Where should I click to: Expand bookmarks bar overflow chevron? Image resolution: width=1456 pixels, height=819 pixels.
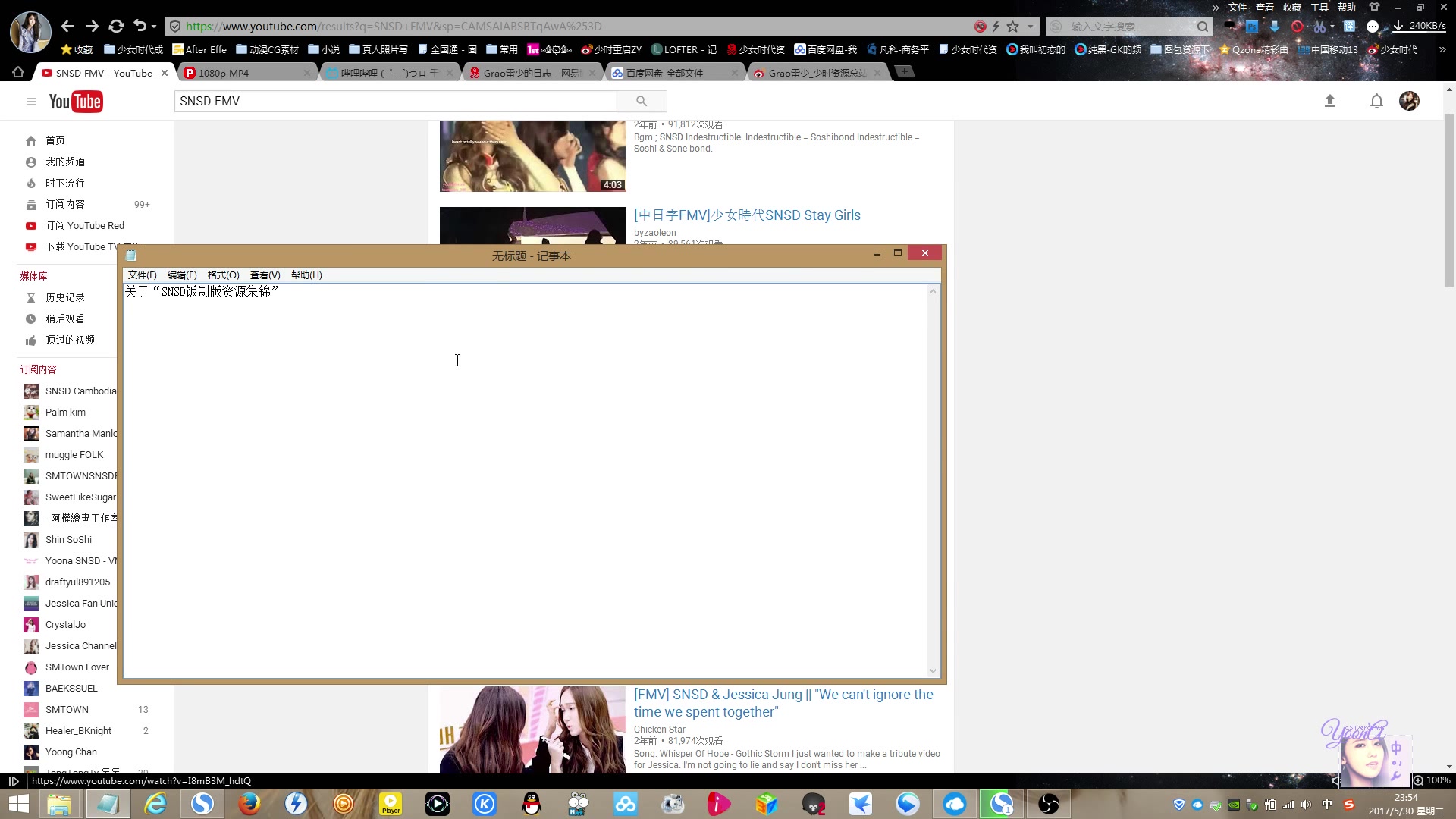point(1442,50)
